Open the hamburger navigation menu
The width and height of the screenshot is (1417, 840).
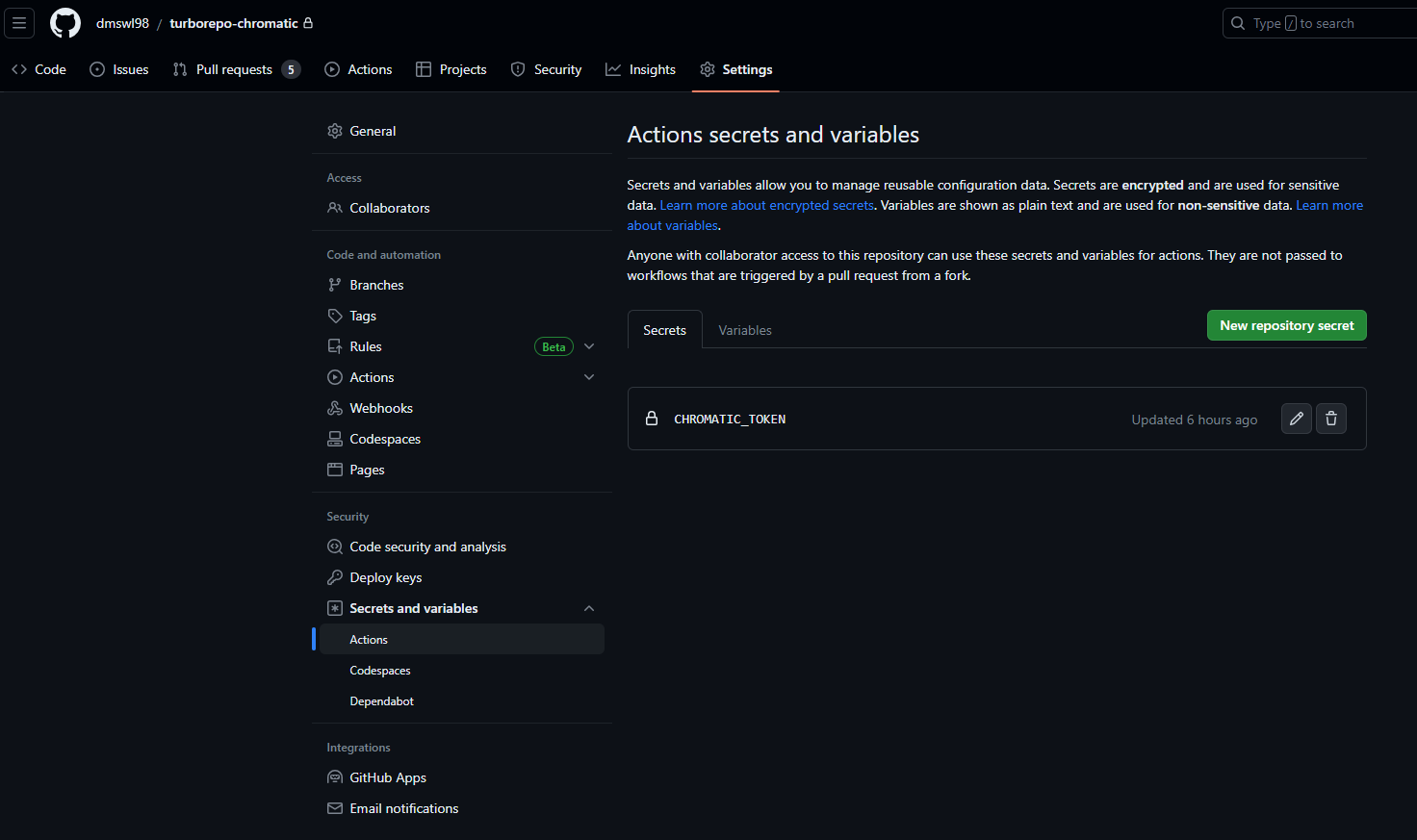coord(19,23)
